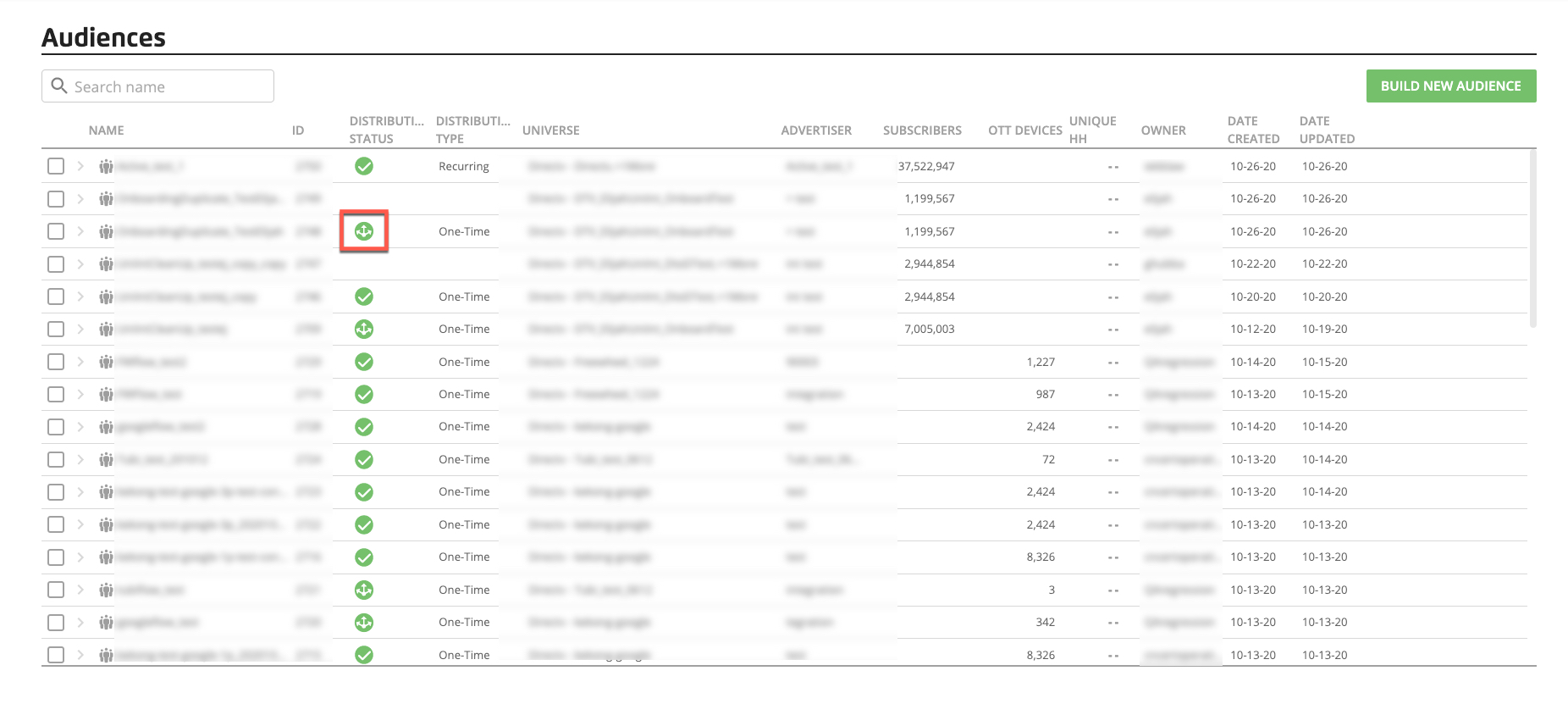Screen dimensions: 1568x715
Task: Click the anchor status icon of the 3 OTT devices row
Action: [364, 590]
